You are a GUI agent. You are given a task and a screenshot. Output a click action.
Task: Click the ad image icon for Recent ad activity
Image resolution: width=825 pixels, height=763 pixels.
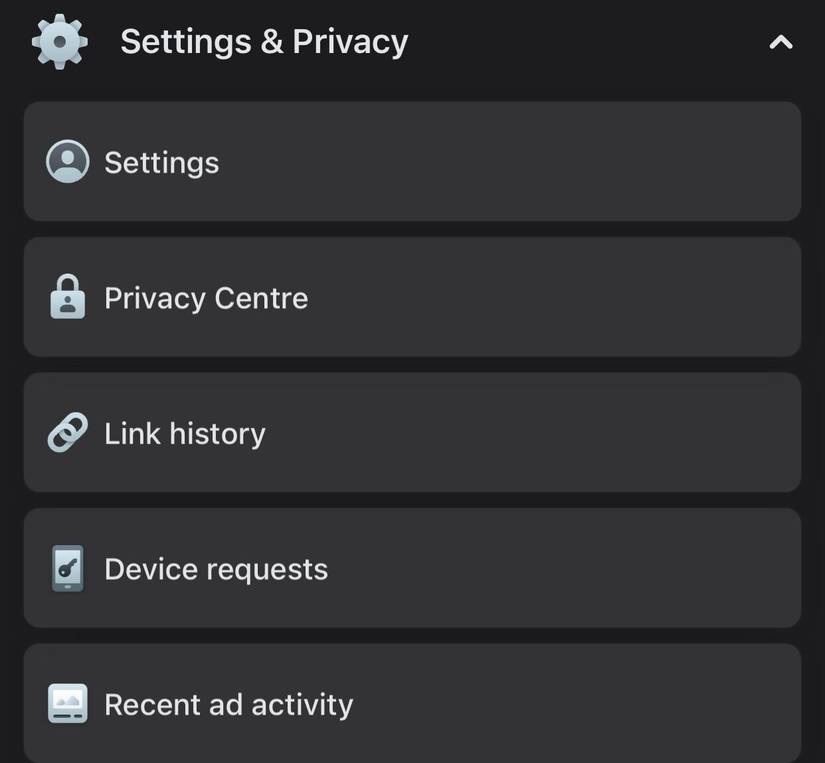click(x=68, y=704)
